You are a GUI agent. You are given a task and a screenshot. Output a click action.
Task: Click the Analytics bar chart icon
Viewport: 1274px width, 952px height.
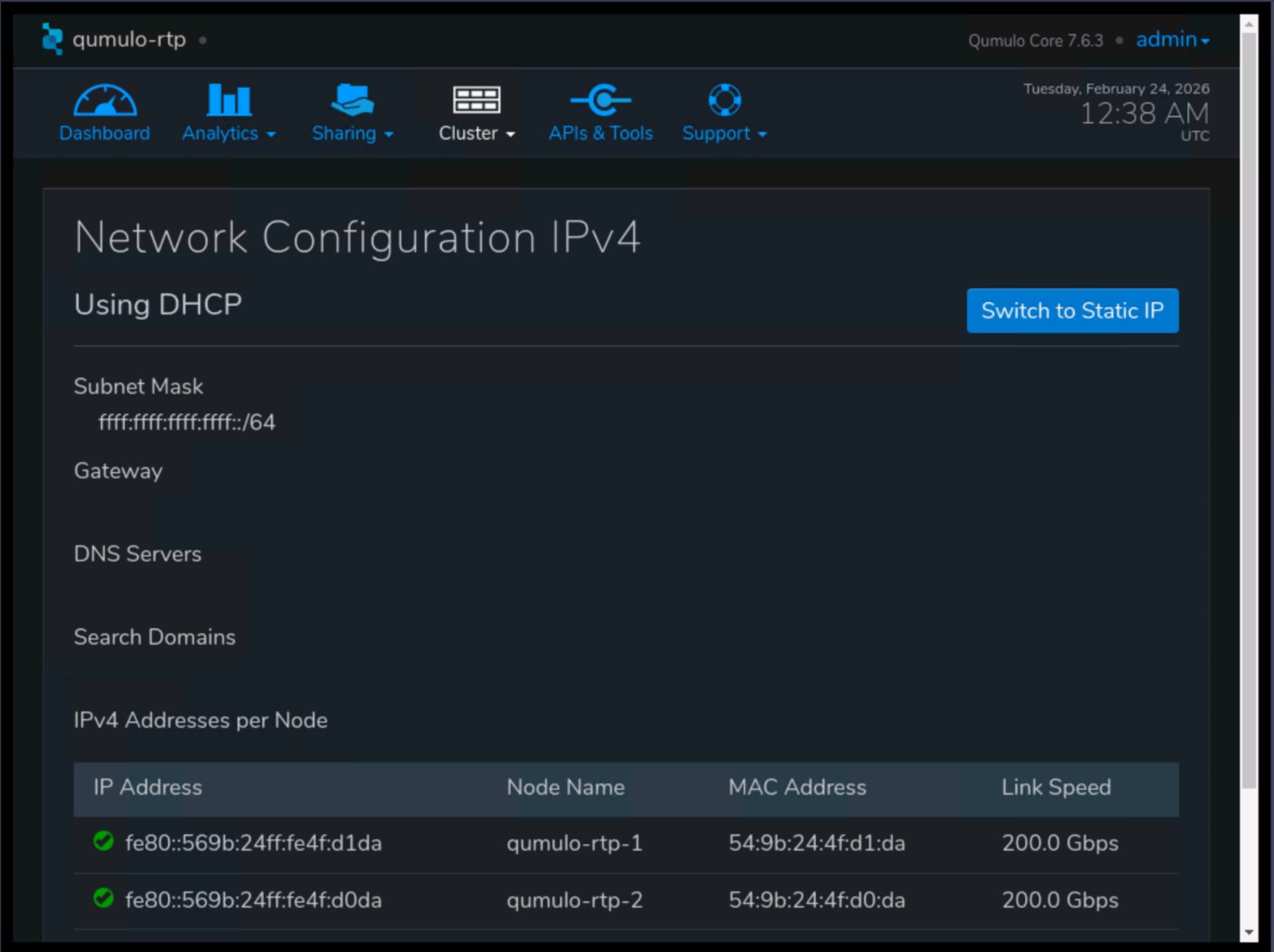[x=229, y=99]
